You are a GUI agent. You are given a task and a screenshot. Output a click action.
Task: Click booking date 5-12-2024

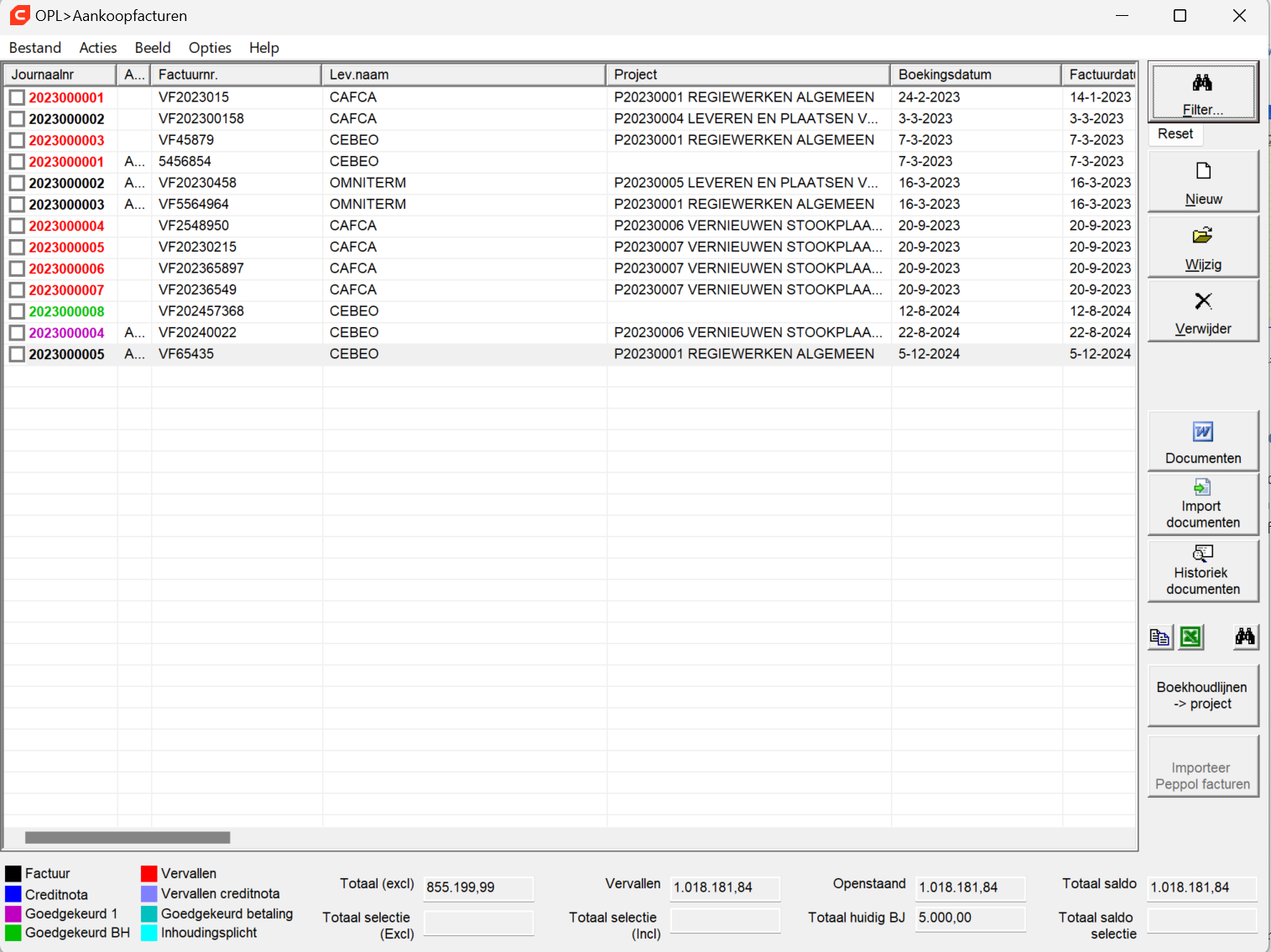[929, 354]
